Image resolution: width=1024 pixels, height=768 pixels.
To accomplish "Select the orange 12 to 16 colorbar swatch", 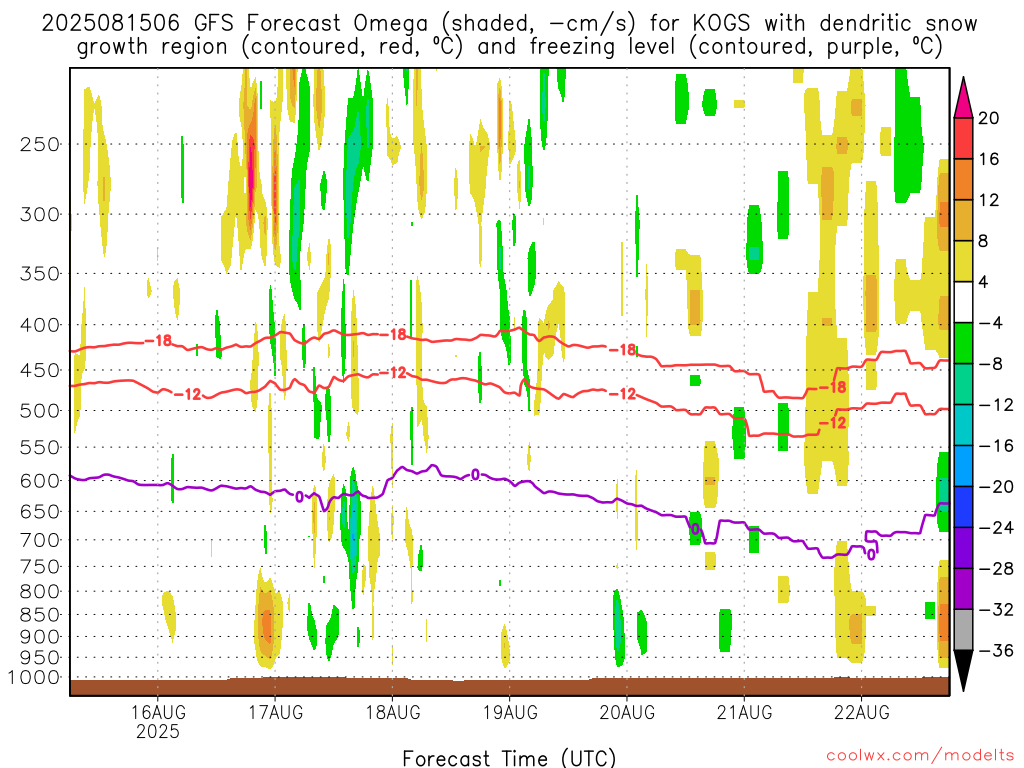I will click(x=963, y=180).
